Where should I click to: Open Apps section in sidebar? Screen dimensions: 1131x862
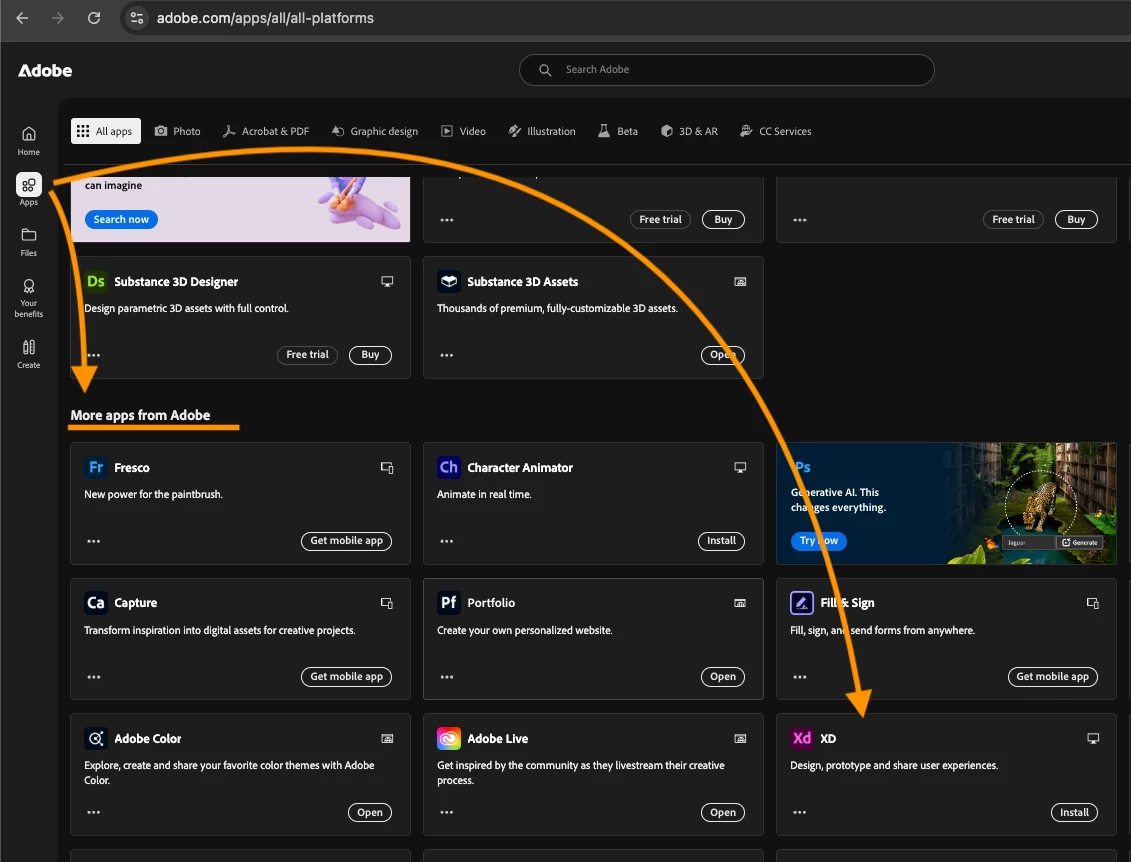(29, 190)
